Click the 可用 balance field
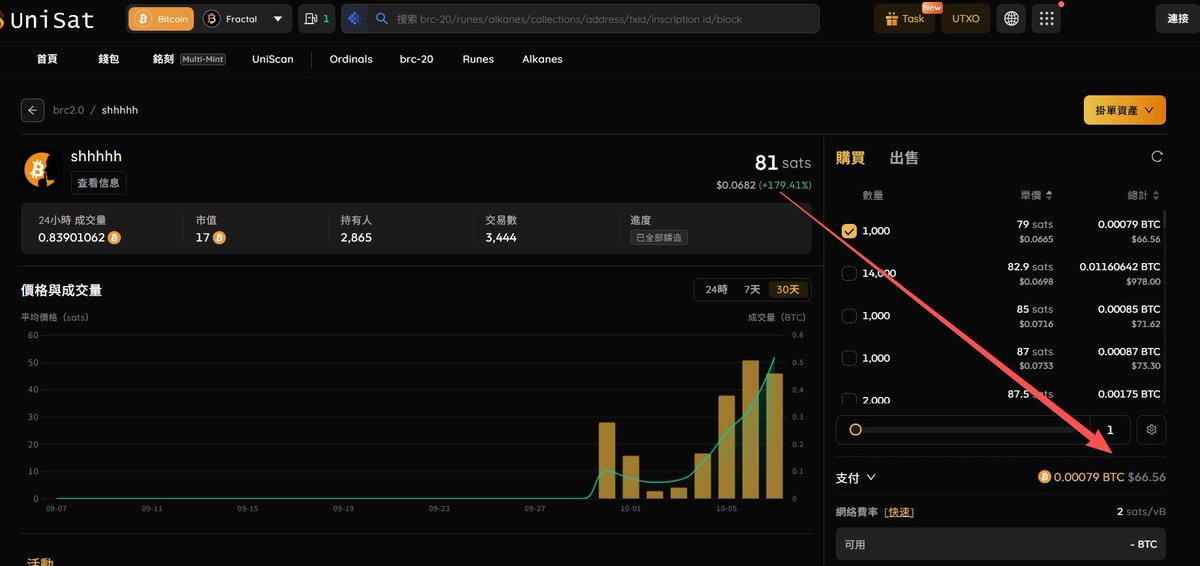The width and height of the screenshot is (1200, 566). 1000,545
